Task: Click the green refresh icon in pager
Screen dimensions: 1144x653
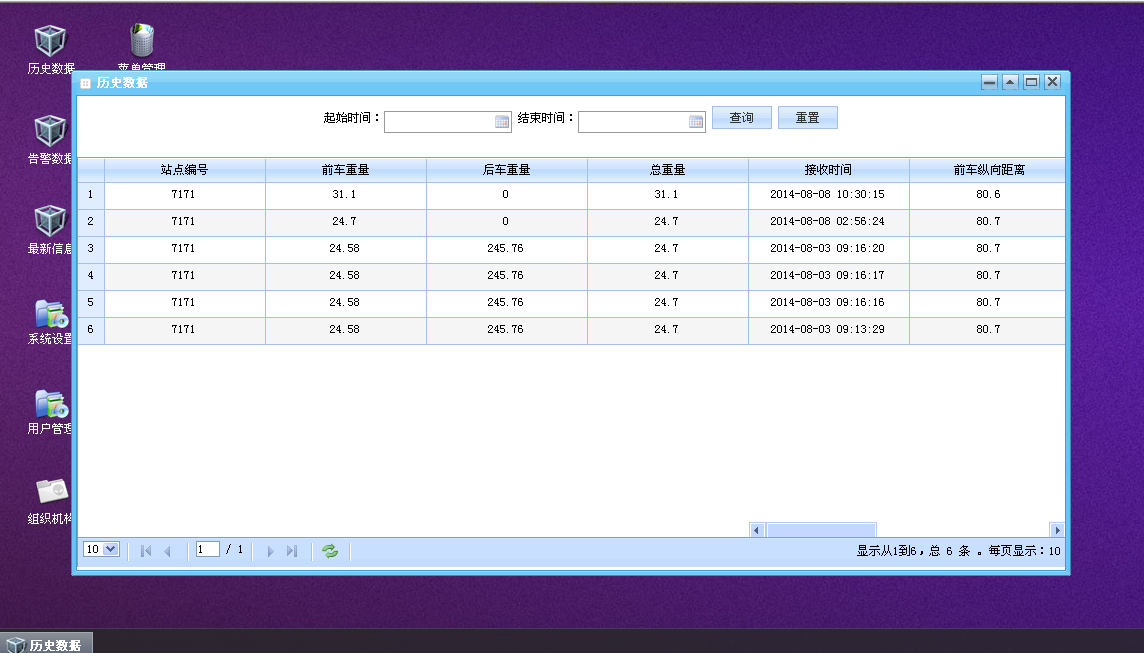Action: [x=330, y=551]
